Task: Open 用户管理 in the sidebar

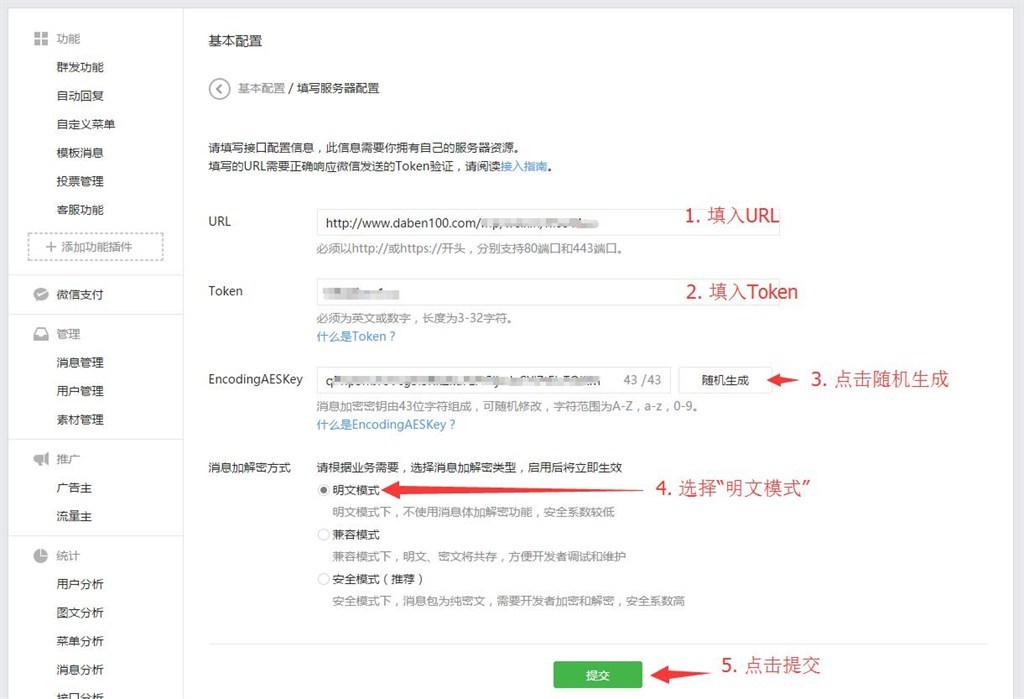Action: (80, 391)
